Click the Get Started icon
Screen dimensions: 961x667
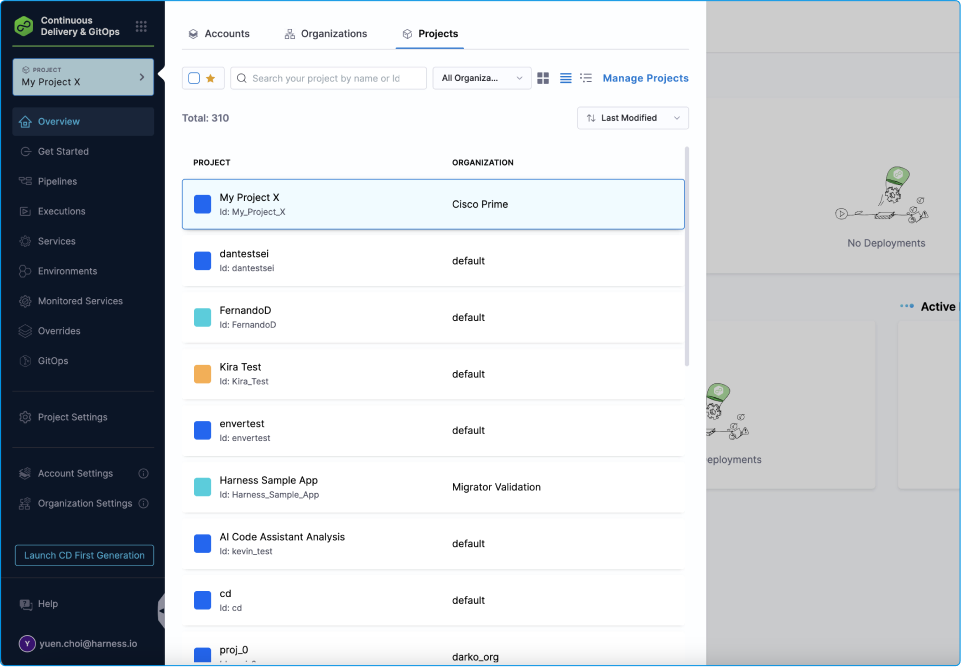tap(25, 151)
